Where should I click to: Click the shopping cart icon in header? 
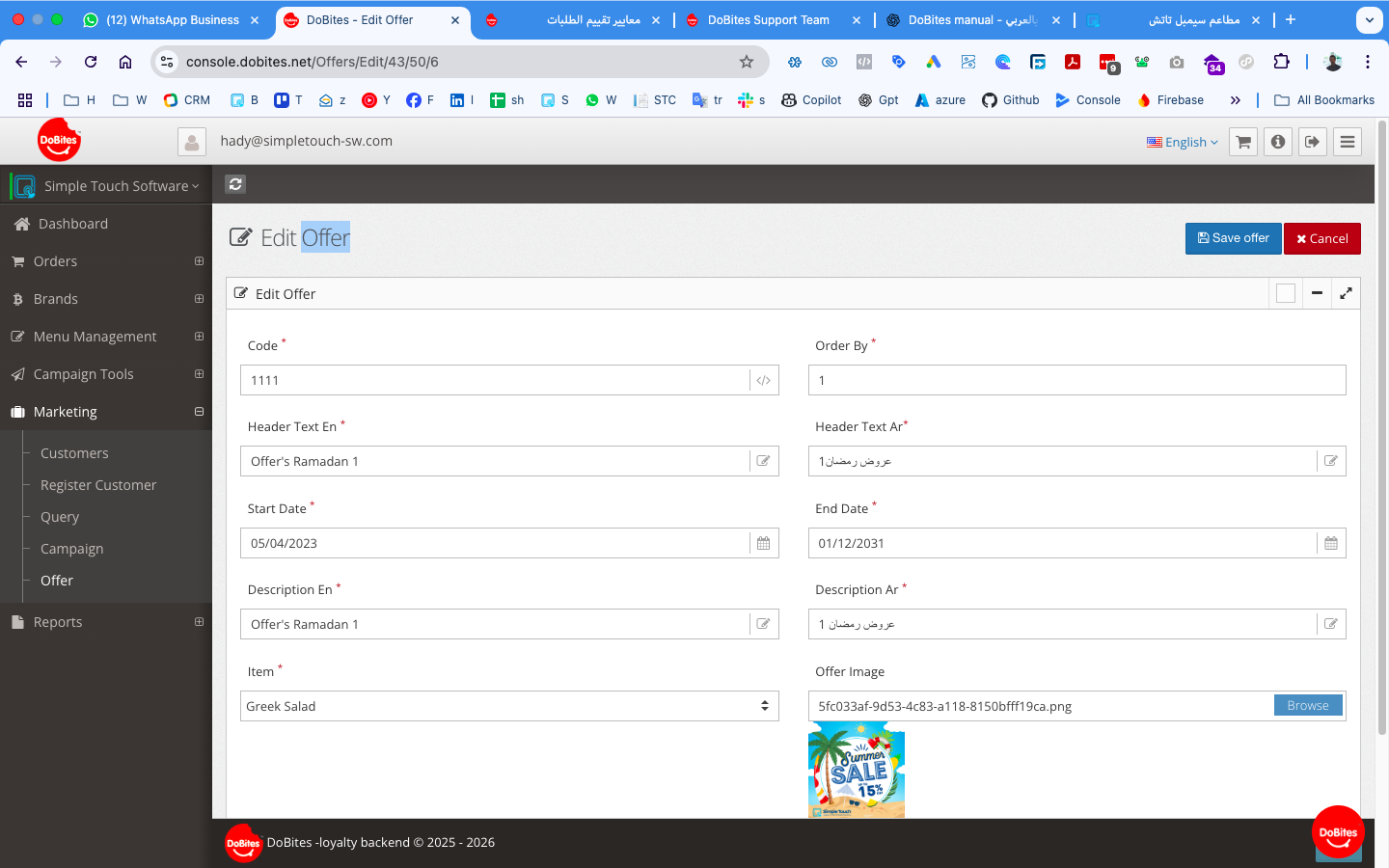point(1243,142)
